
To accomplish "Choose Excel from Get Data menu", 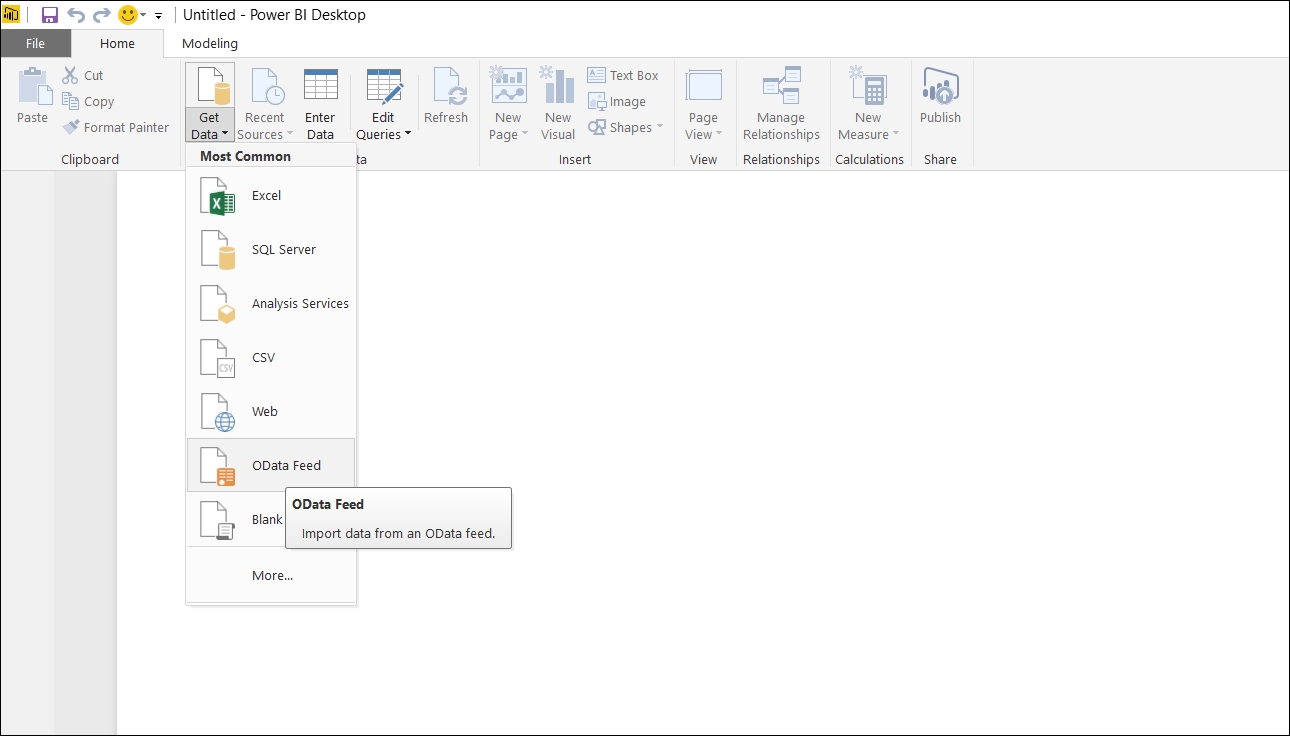I will pos(271,196).
